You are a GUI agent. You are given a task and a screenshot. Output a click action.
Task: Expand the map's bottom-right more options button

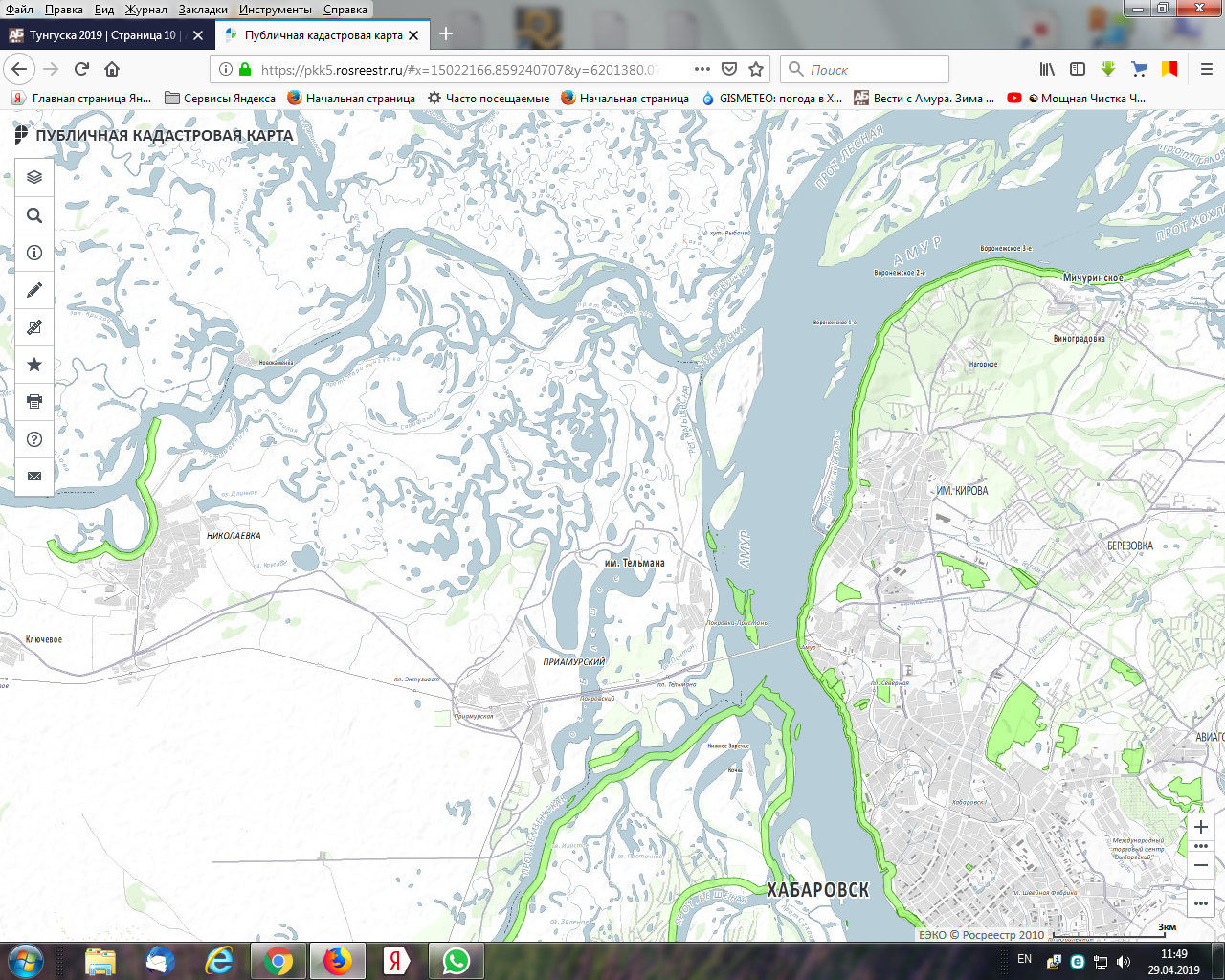coord(1201,903)
